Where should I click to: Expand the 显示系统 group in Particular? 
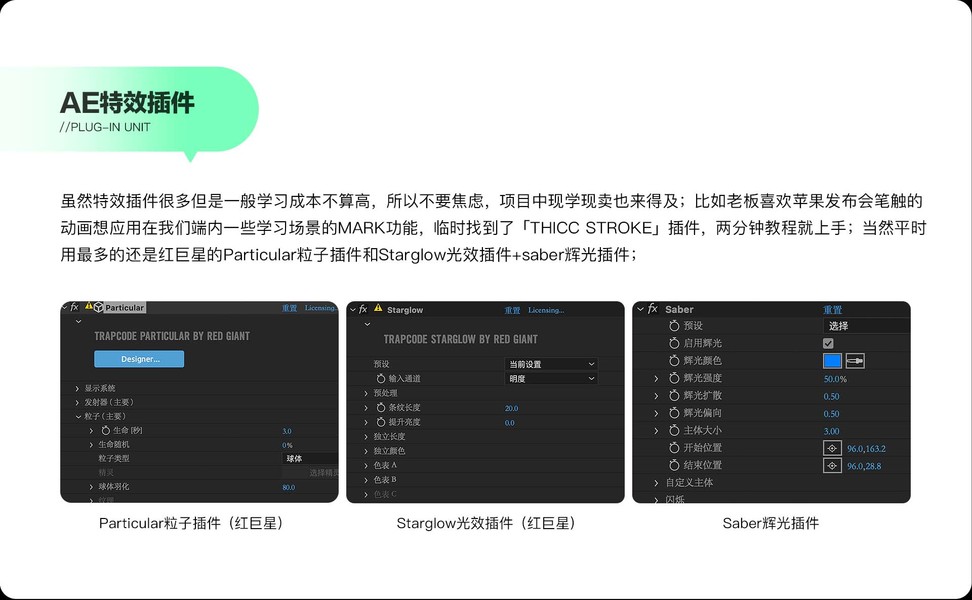tap(77, 389)
